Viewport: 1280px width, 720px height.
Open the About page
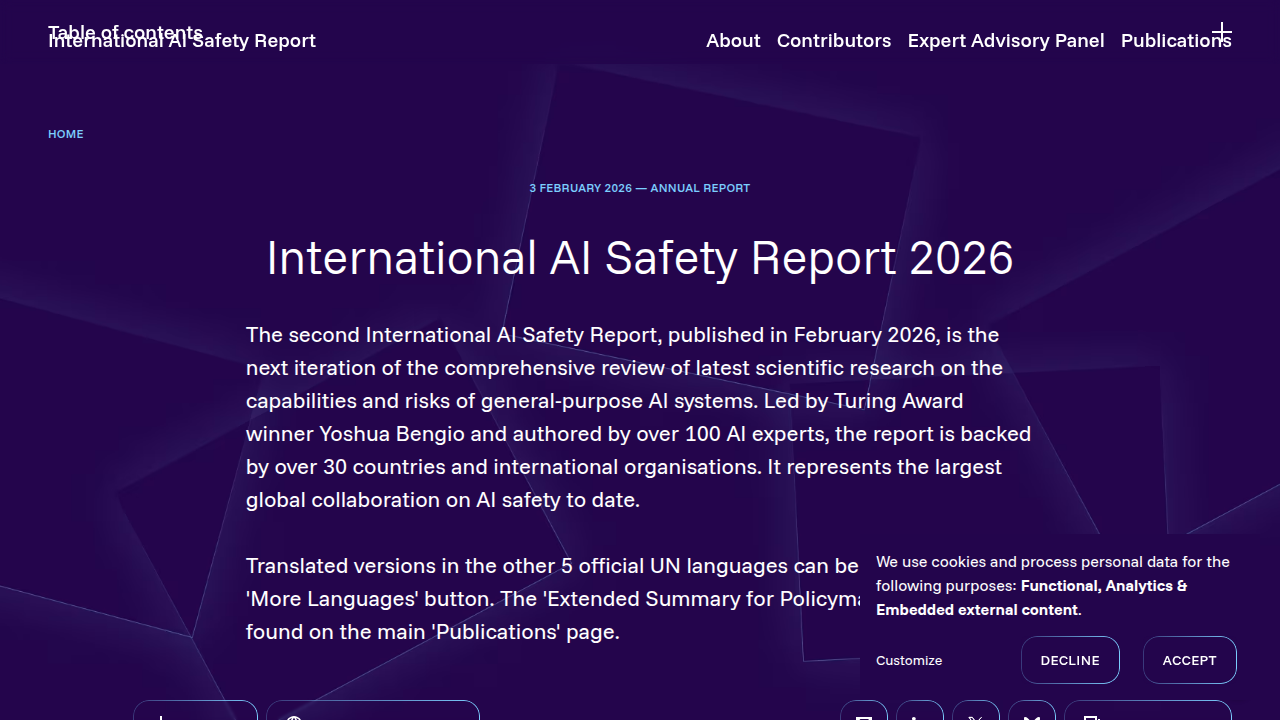733,41
